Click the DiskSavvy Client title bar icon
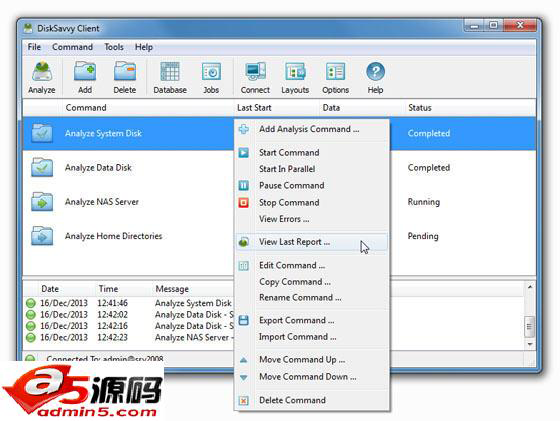The image size is (560, 421). tap(28, 28)
